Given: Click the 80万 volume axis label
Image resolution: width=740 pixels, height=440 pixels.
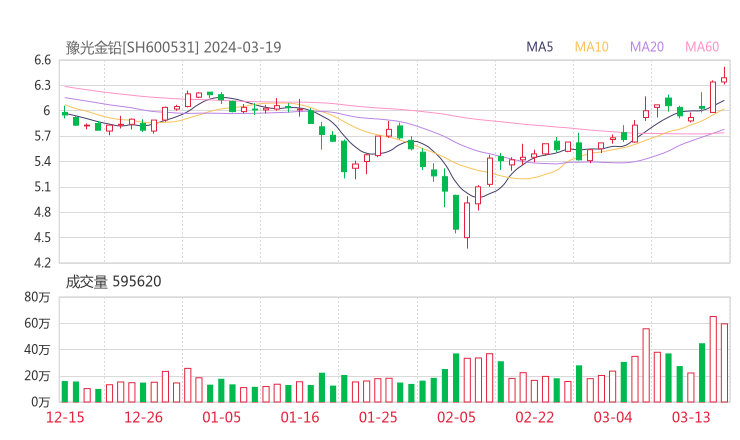Looking at the screenshot, I should [x=37, y=297].
